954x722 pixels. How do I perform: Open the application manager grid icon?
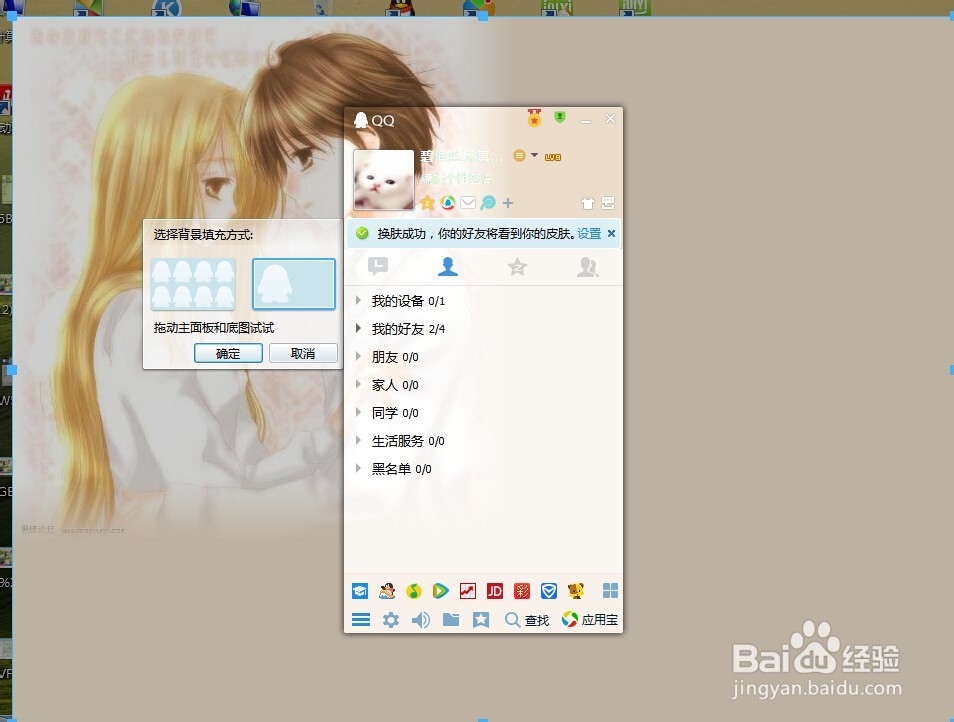pyautogui.click(x=610, y=591)
